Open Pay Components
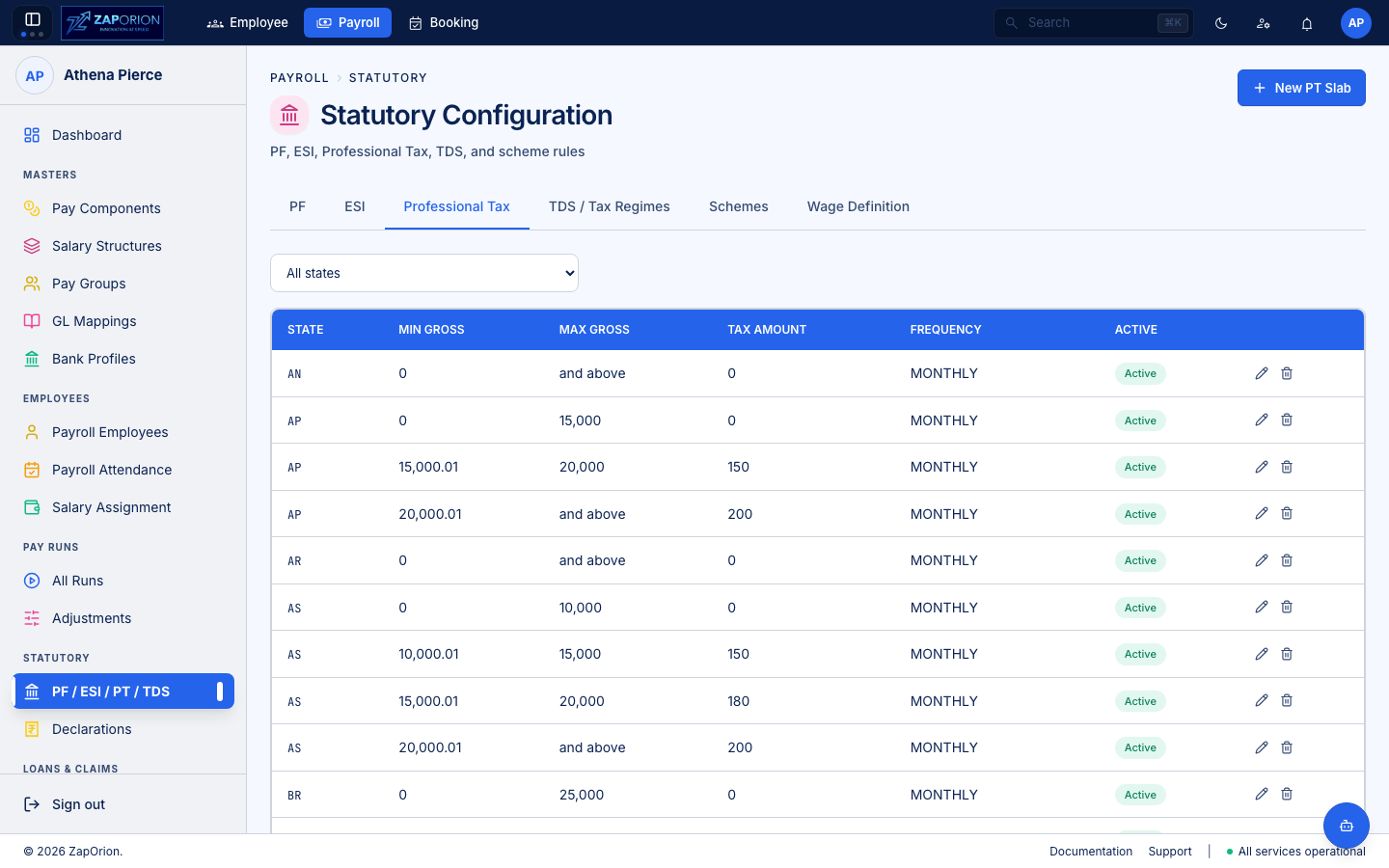The image size is (1389, 868). click(x=123, y=208)
